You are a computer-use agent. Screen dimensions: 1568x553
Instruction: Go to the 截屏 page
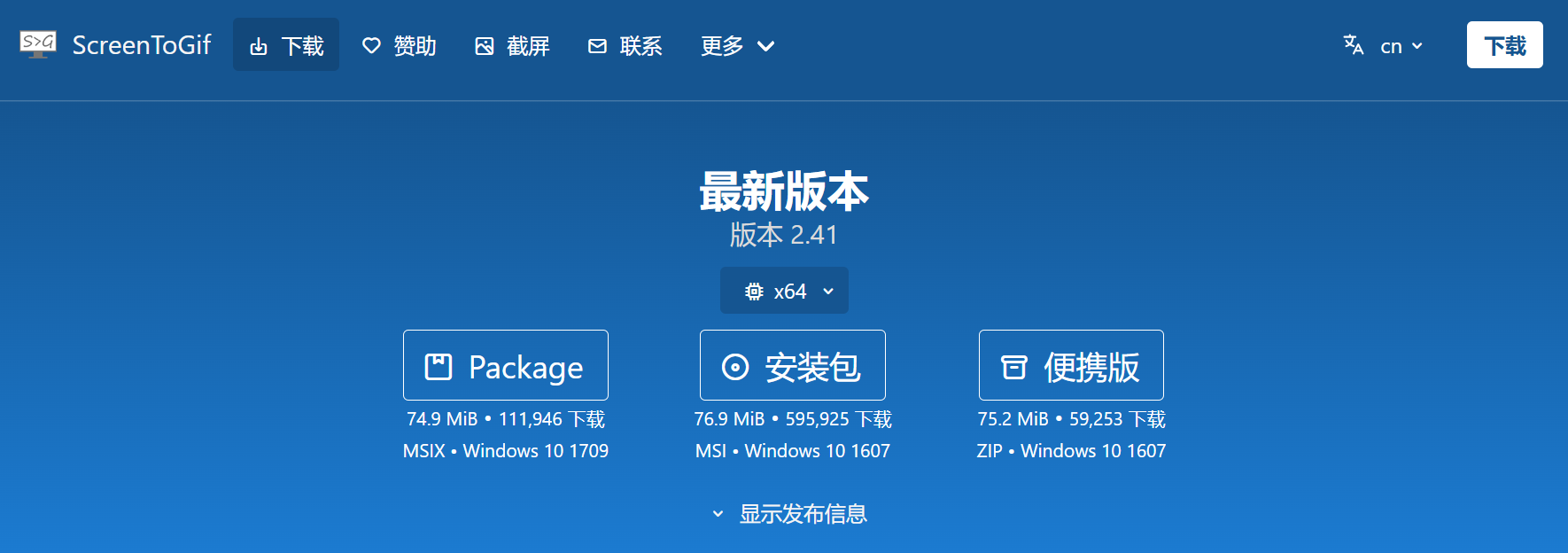point(512,45)
